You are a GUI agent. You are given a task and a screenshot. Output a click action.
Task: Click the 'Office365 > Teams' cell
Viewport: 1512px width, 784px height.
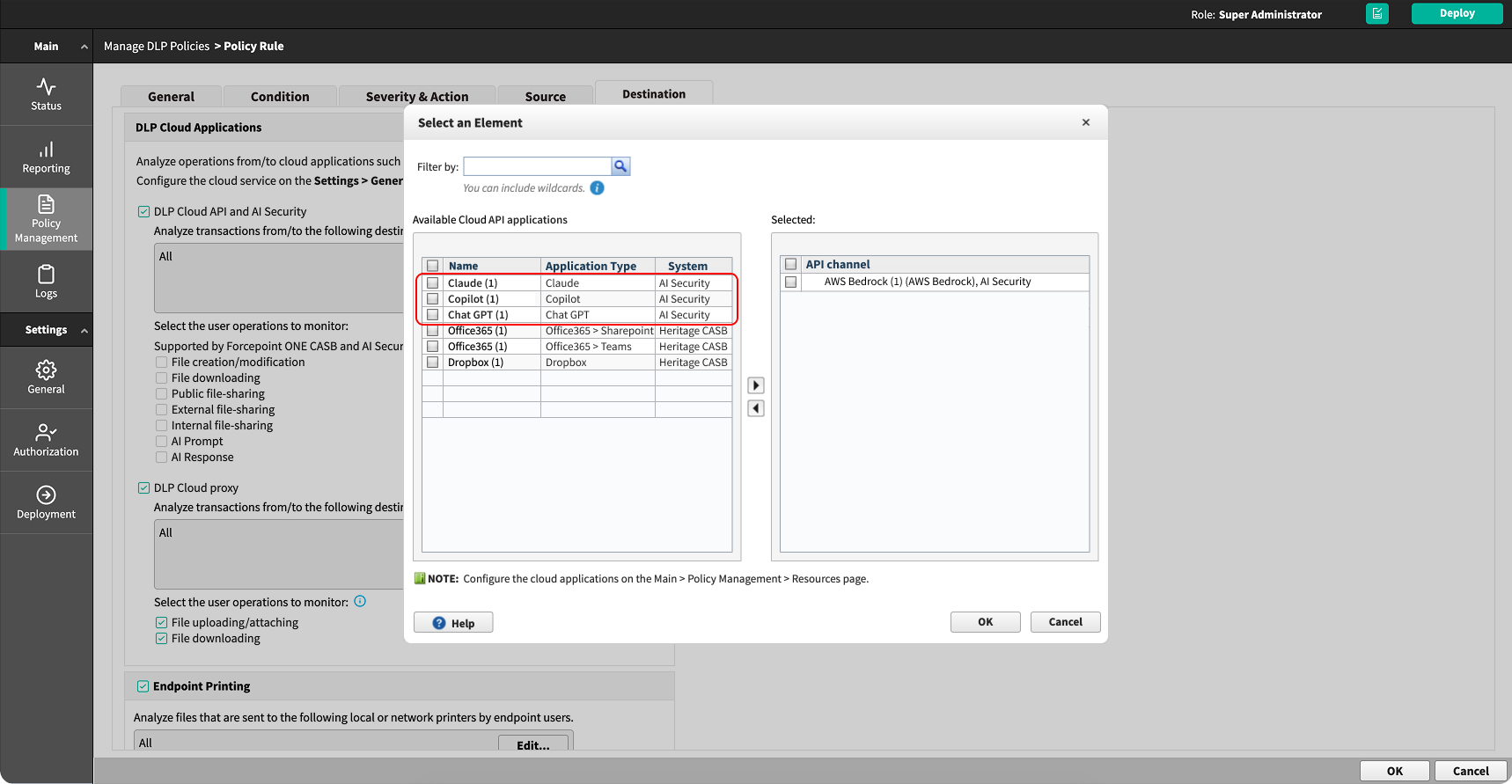[x=598, y=347]
